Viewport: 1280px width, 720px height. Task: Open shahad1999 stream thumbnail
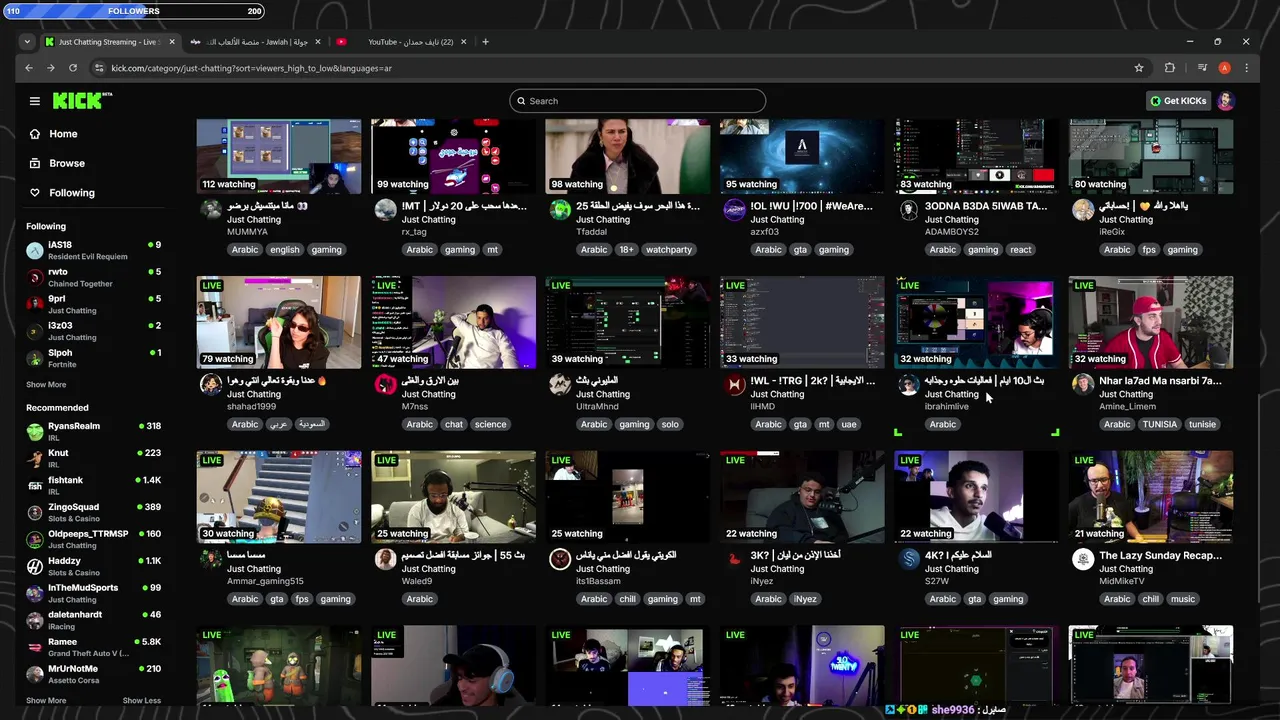click(x=279, y=322)
